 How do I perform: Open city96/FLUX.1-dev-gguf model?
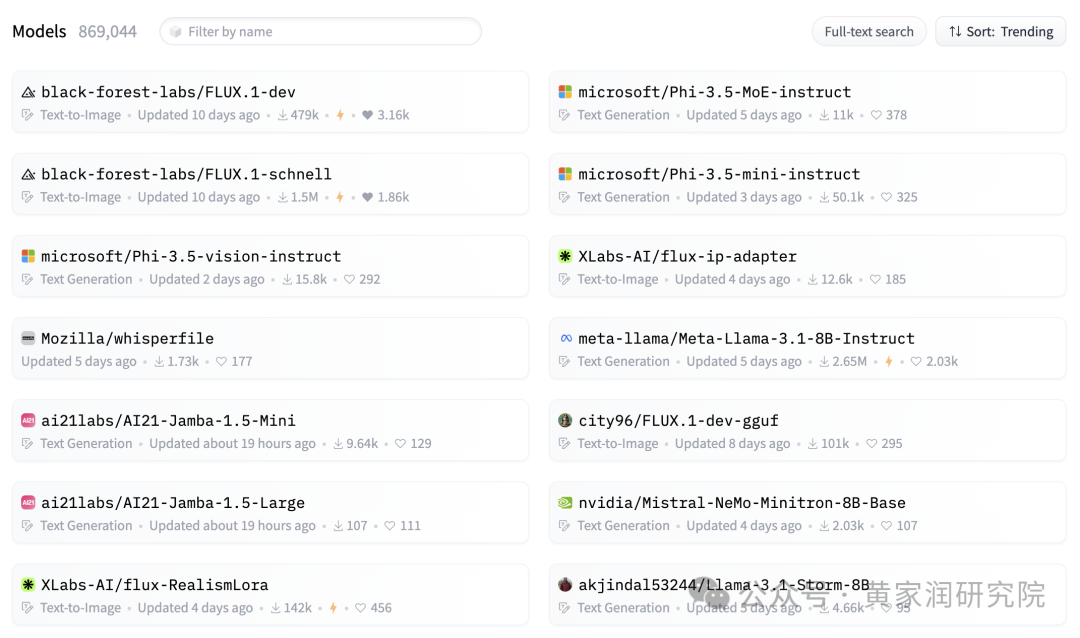678,420
